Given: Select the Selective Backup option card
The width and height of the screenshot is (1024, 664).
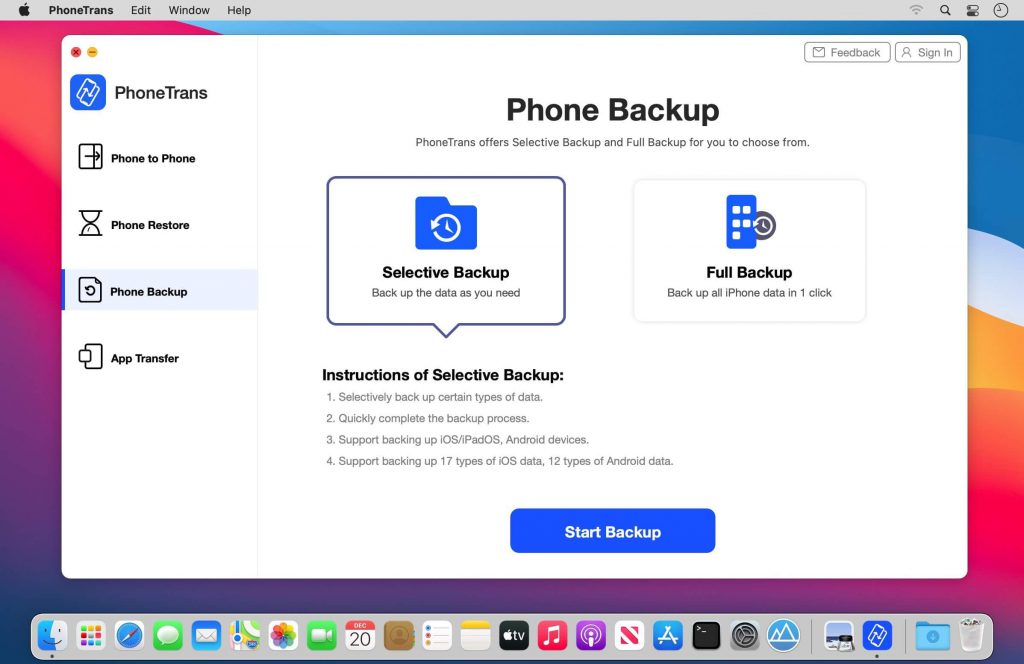Looking at the screenshot, I should point(446,250).
